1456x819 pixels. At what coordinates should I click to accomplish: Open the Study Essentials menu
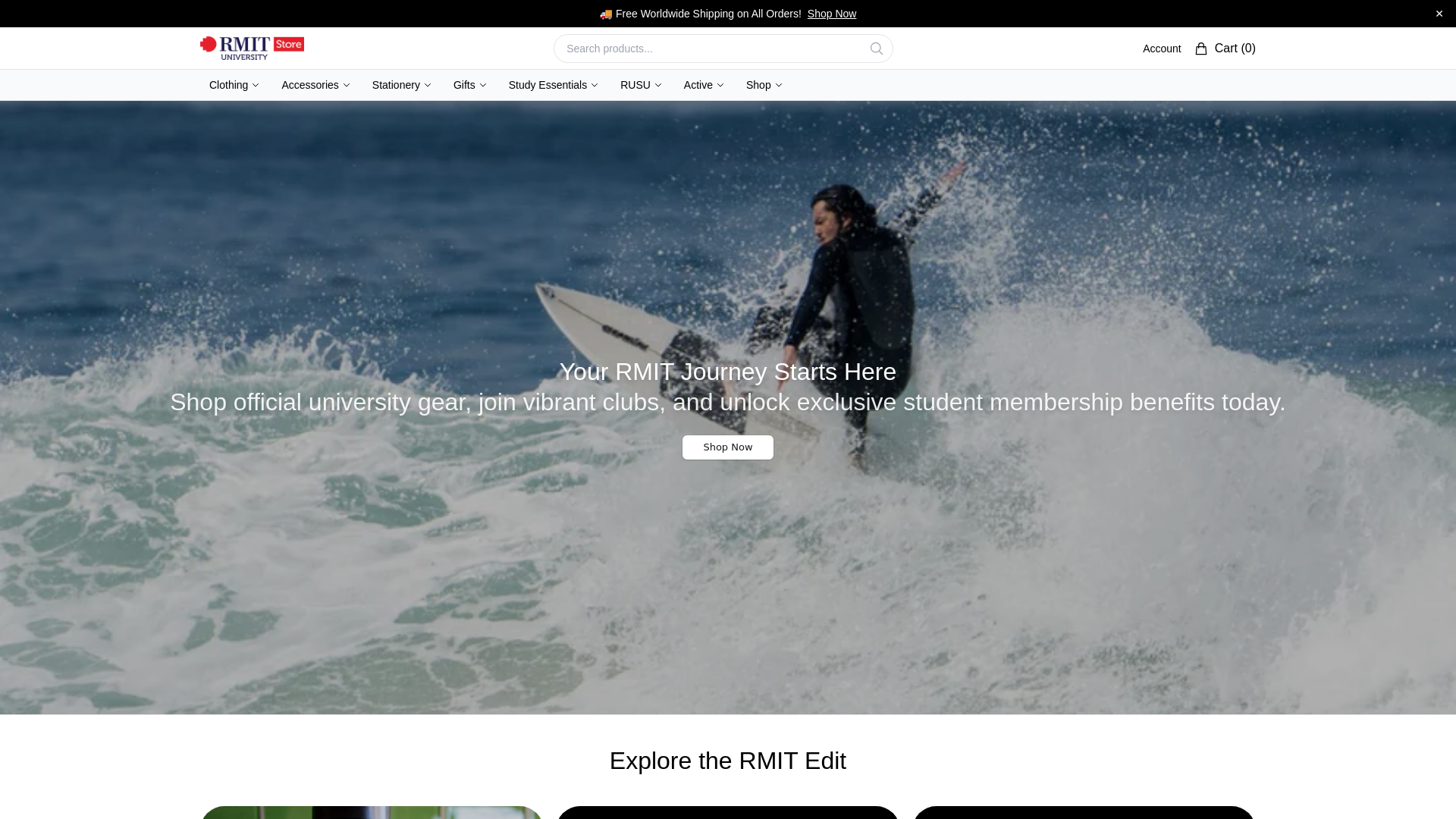coord(553,85)
